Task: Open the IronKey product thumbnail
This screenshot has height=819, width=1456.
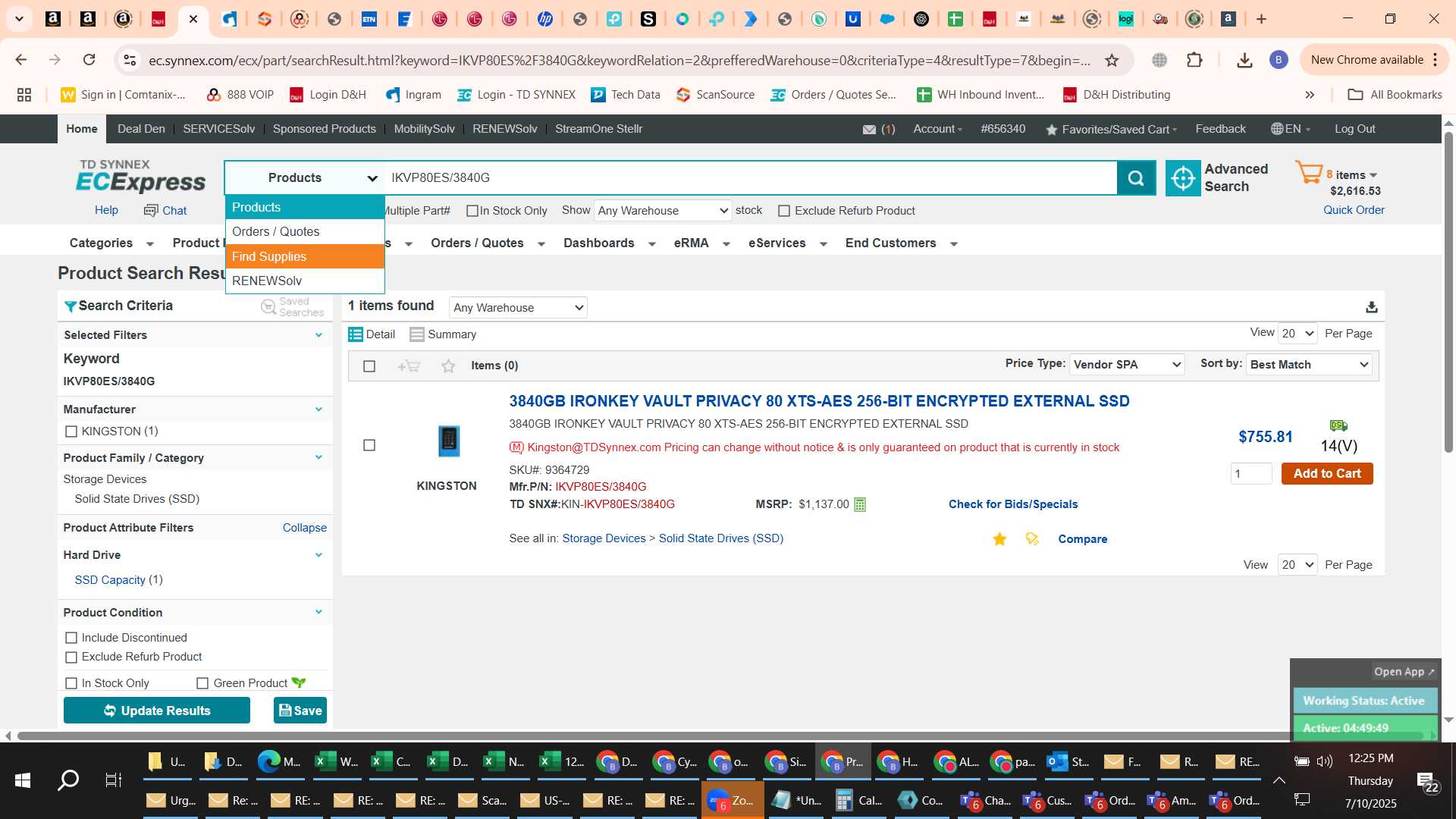Action: coord(449,441)
